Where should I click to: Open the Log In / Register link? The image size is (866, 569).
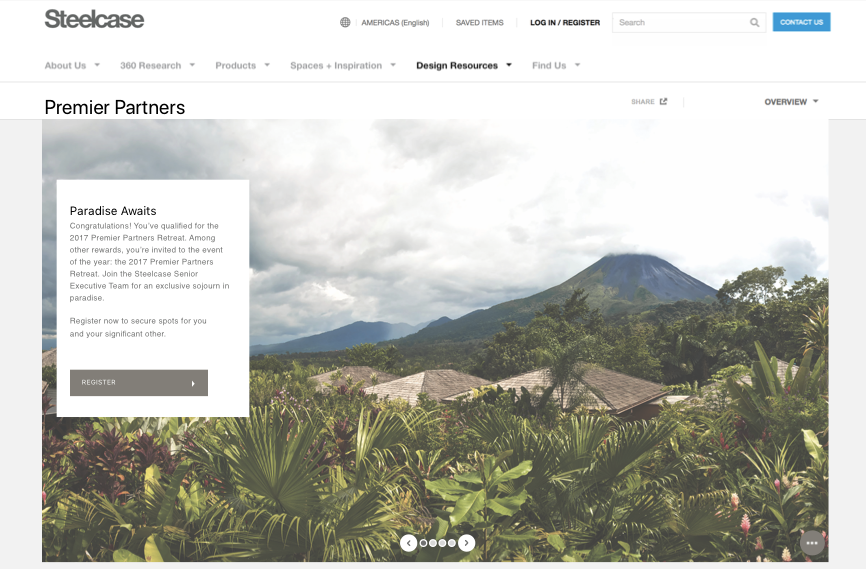click(x=565, y=23)
